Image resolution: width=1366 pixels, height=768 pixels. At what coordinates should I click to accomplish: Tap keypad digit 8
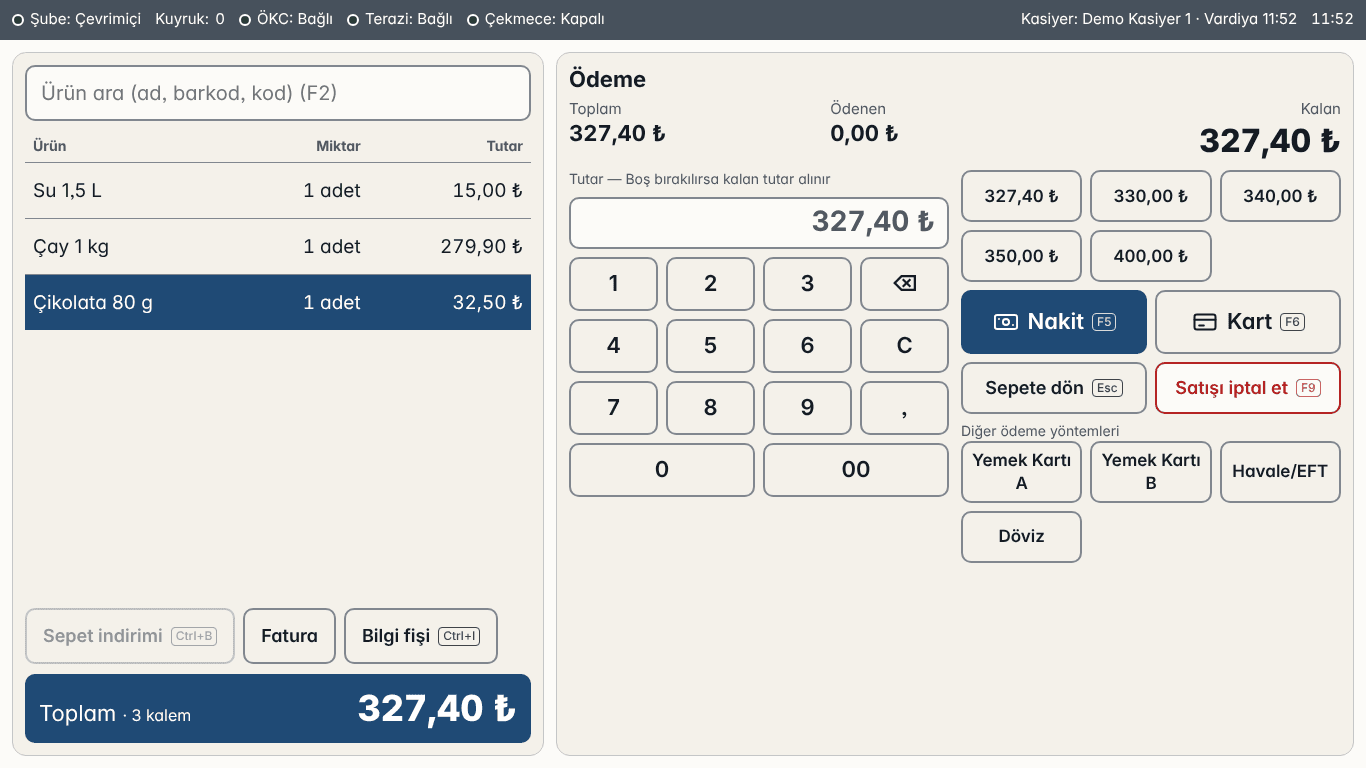pyautogui.click(x=710, y=408)
